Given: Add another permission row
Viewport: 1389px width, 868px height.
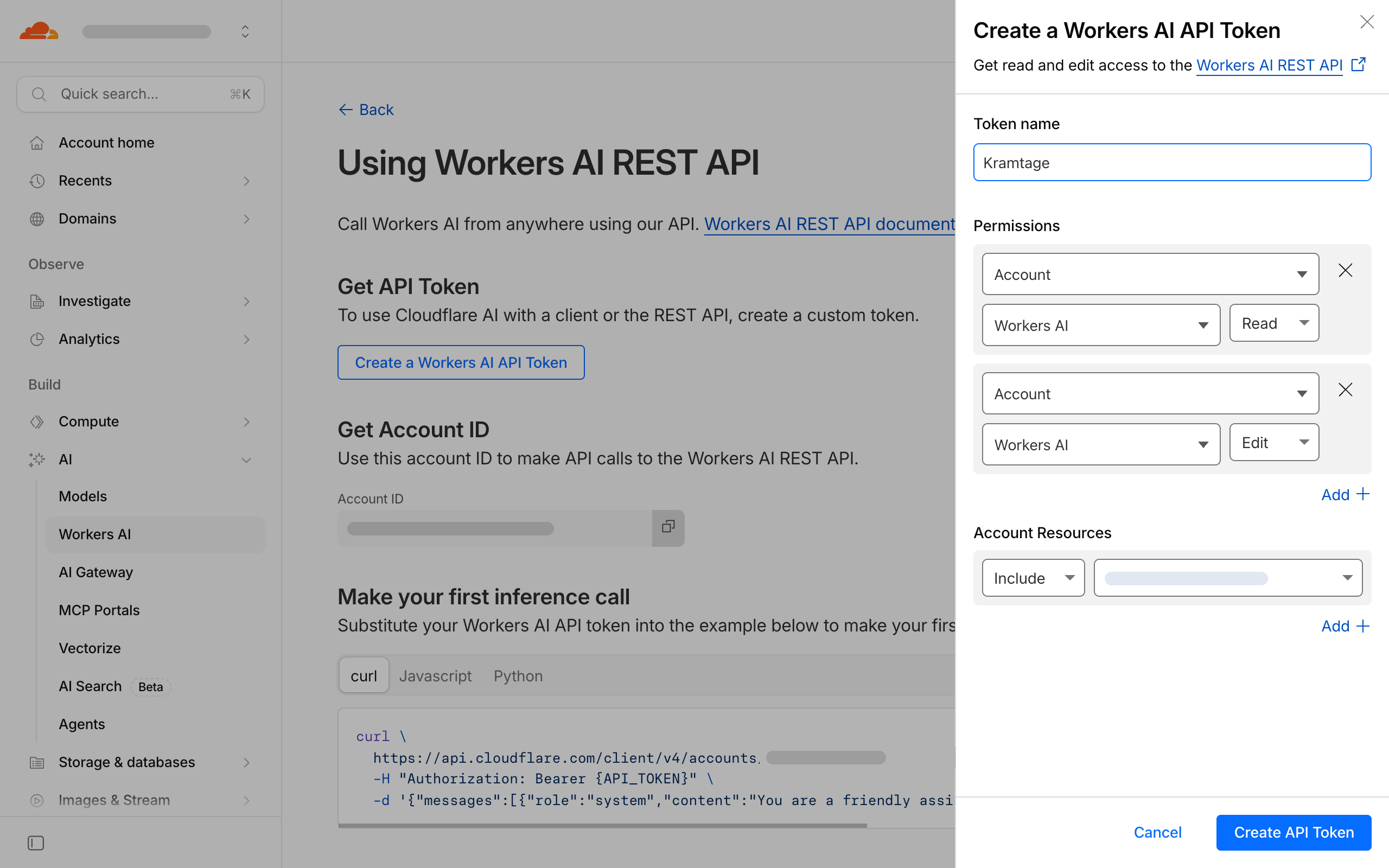Looking at the screenshot, I should click(x=1345, y=494).
